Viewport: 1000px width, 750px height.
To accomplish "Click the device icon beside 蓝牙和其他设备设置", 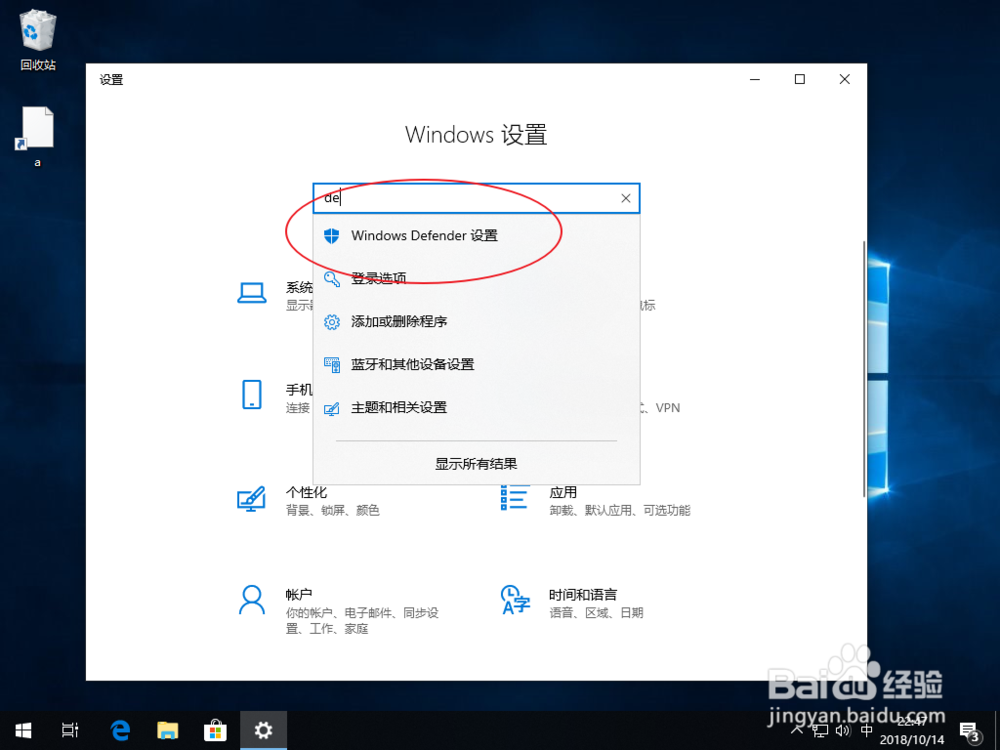I will pyautogui.click(x=332, y=365).
